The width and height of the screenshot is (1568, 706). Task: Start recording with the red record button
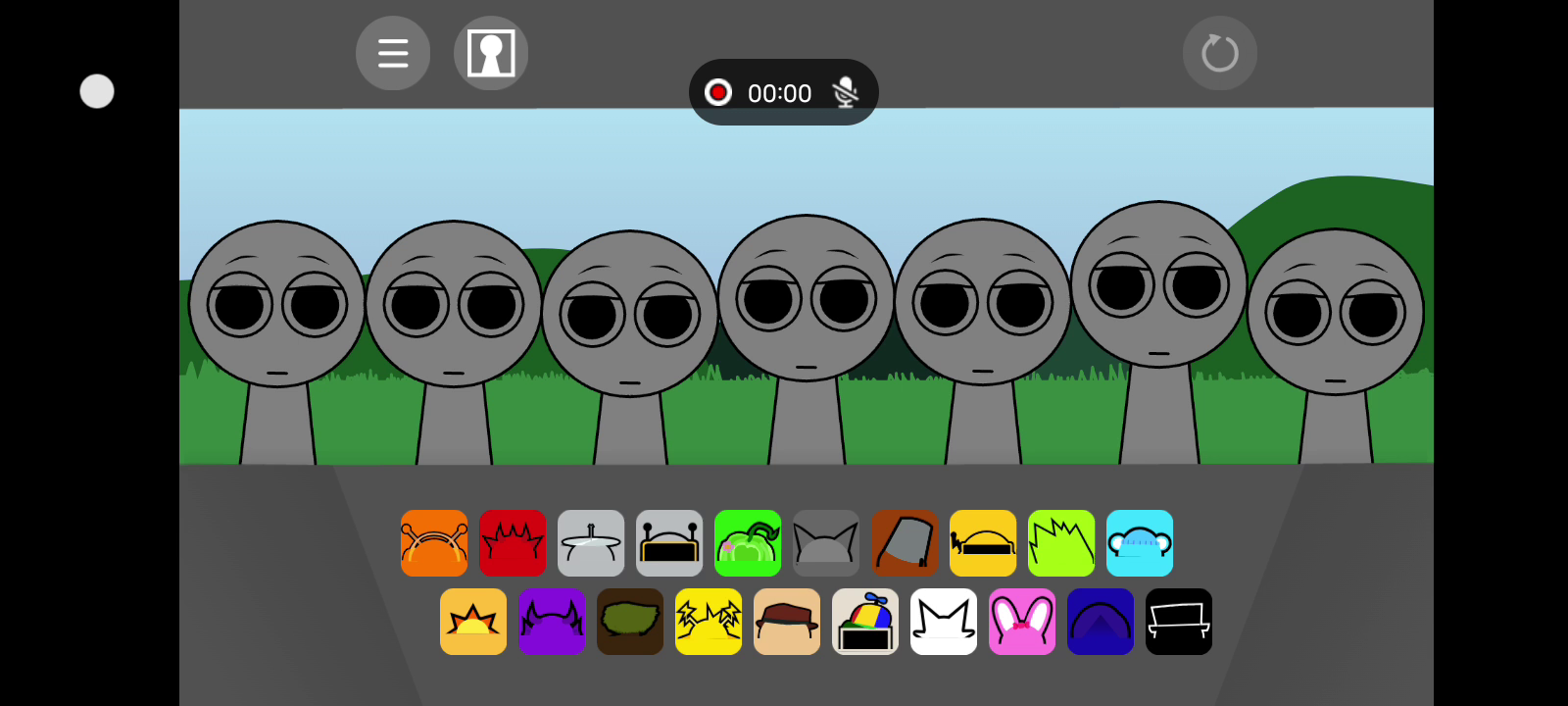pyautogui.click(x=718, y=92)
